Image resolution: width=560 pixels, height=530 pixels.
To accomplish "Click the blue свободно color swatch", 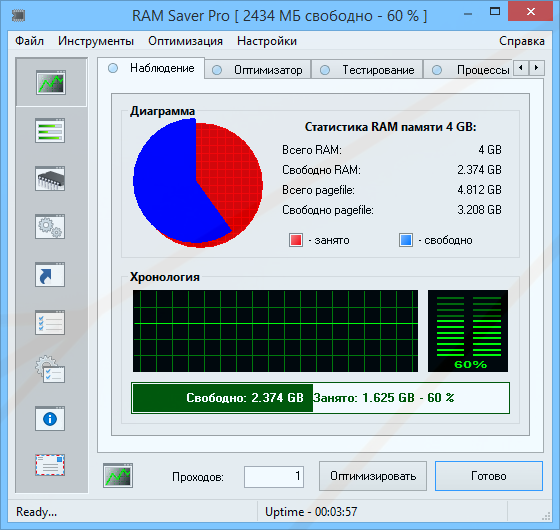I will [x=406, y=240].
